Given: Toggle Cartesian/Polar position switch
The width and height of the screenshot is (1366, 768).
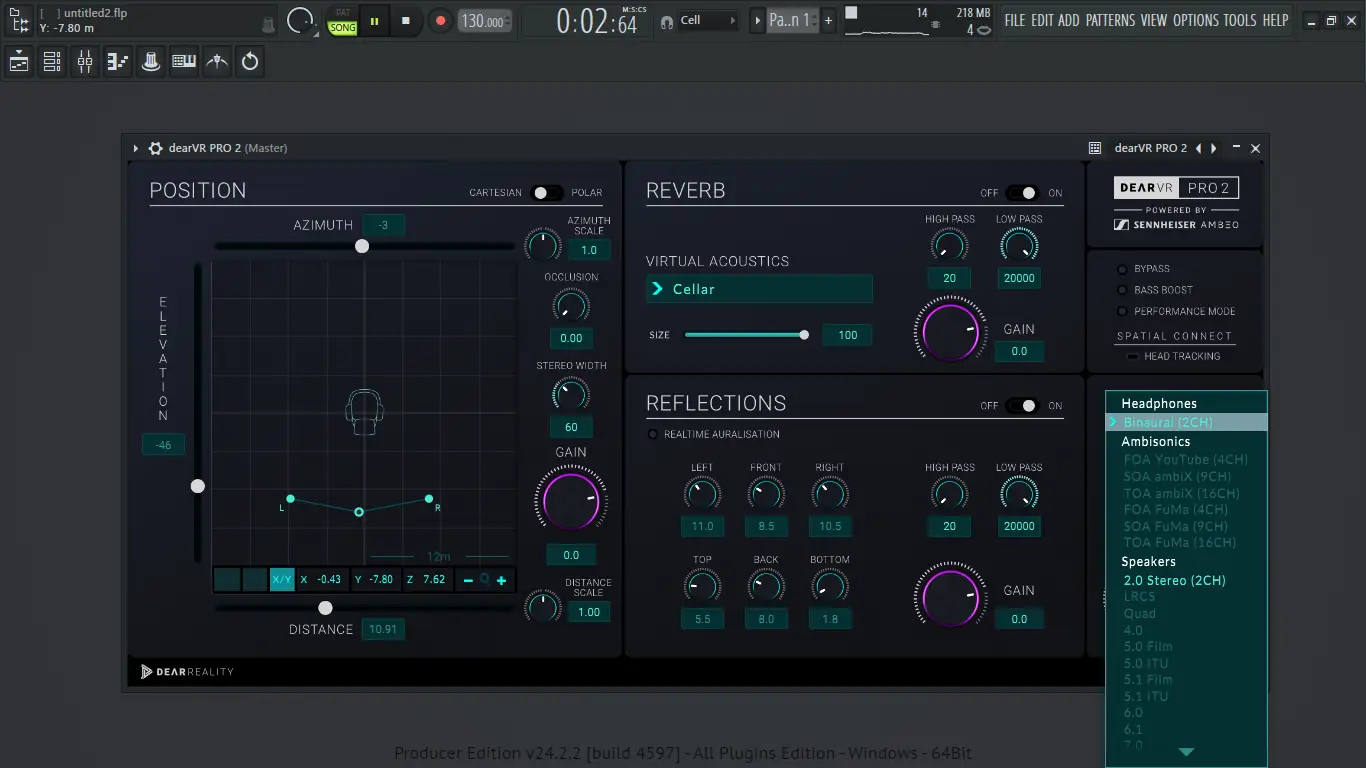Looking at the screenshot, I should coord(547,192).
